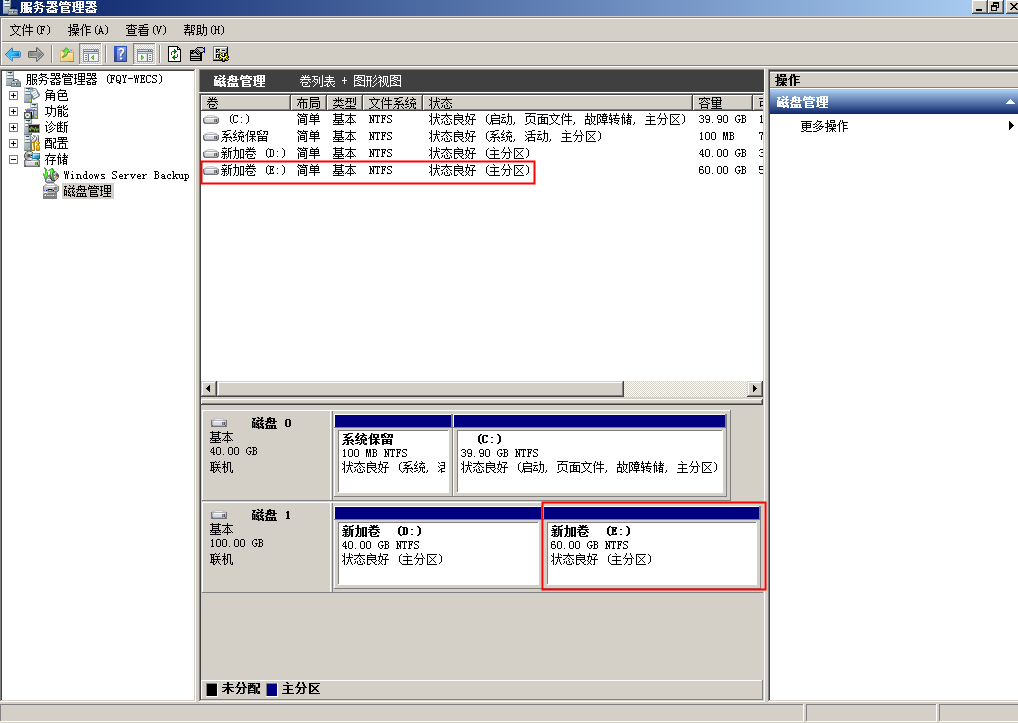Click the Back arrow in the toolbar
This screenshot has height=723, width=1018.
pos(13,54)
